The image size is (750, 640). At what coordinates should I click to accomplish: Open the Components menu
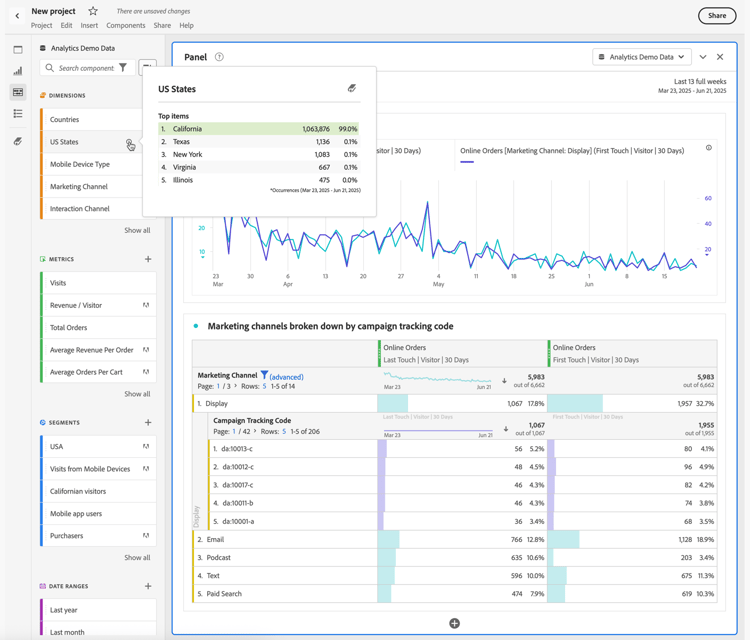(x=125, y=26)
